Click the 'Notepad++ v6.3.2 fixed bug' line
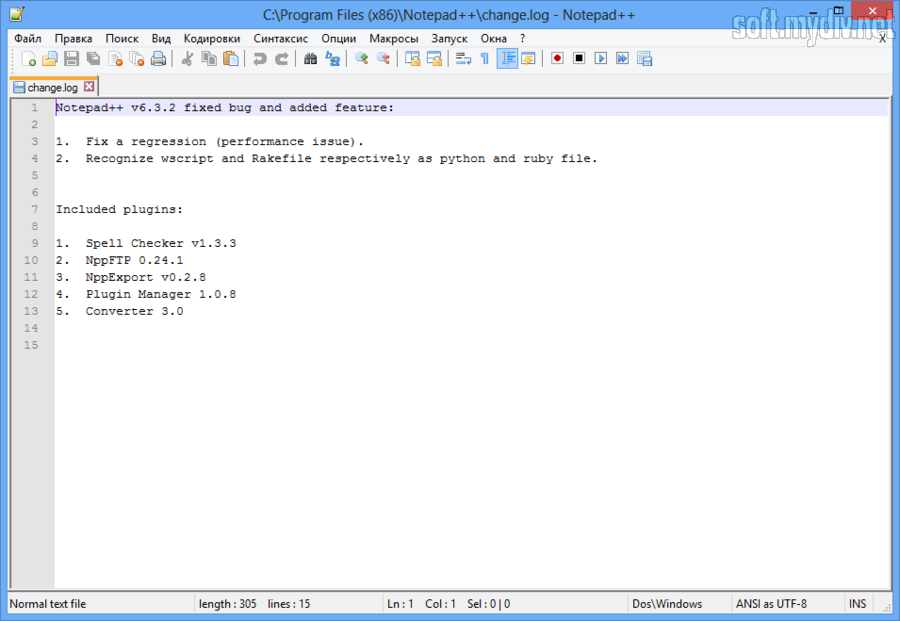 coord(224,107)
